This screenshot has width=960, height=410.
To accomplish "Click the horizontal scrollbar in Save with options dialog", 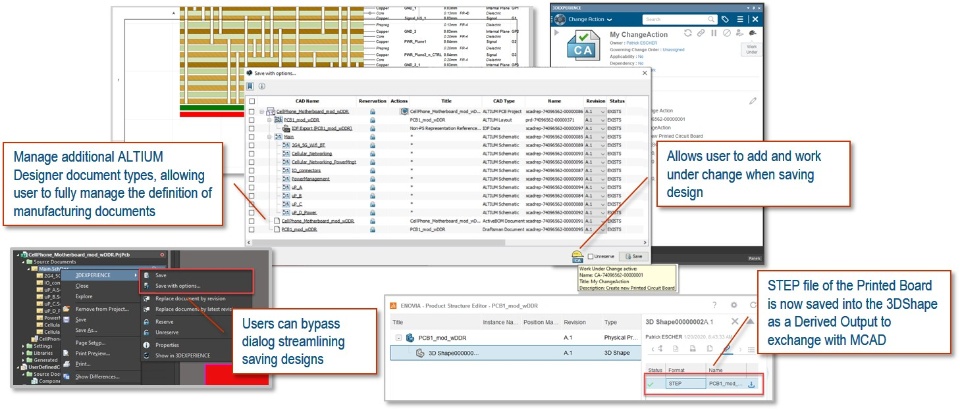I will 377,243.
